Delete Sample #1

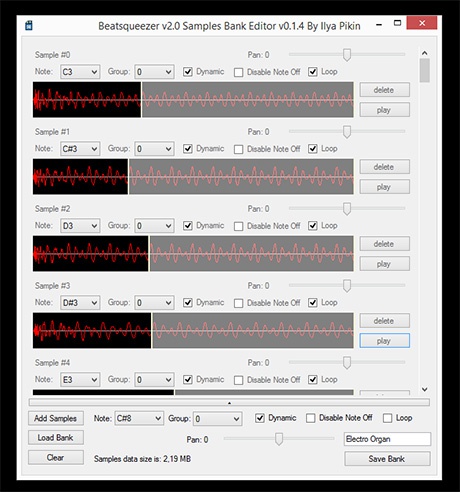point(384,167)
